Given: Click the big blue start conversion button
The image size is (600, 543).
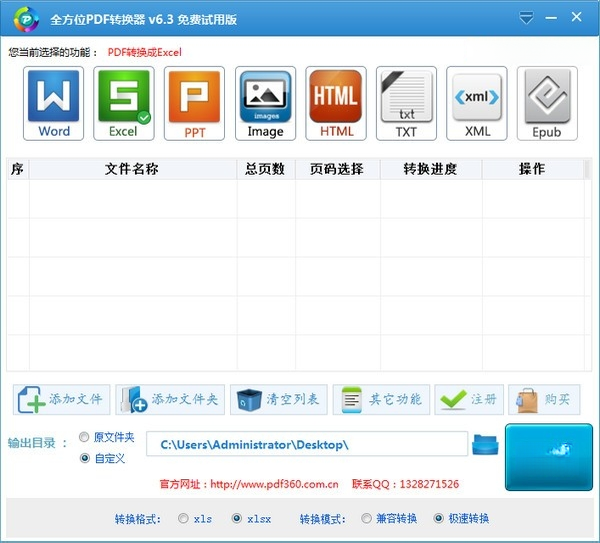Looking at the screenshot, I should [x=549, y=457].
